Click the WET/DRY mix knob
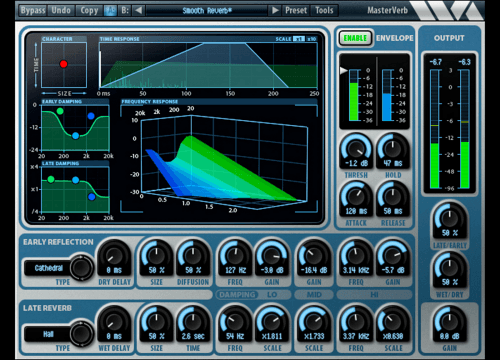Viewport: 500px width, 360px height. point(449,267)
